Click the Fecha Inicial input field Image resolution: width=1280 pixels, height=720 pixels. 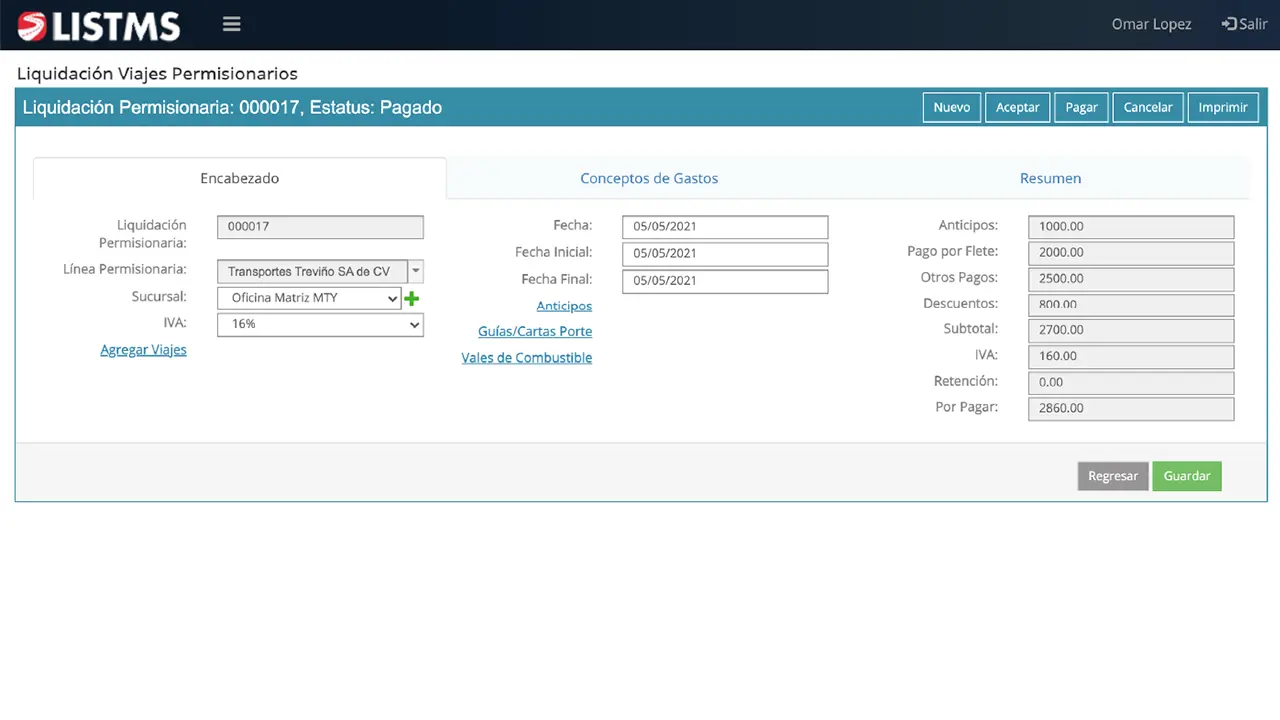pyautogui.click(x=725, y=254)
